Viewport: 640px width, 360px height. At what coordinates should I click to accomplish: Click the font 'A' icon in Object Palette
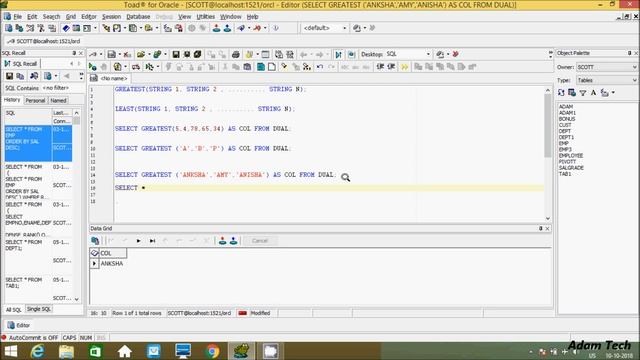(593, 93)
